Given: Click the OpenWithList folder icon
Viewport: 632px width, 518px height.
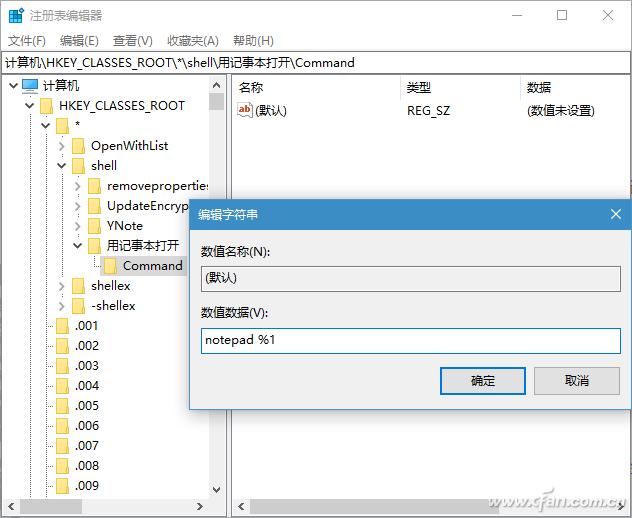Looking at the screenshot, I should [78, 146].
